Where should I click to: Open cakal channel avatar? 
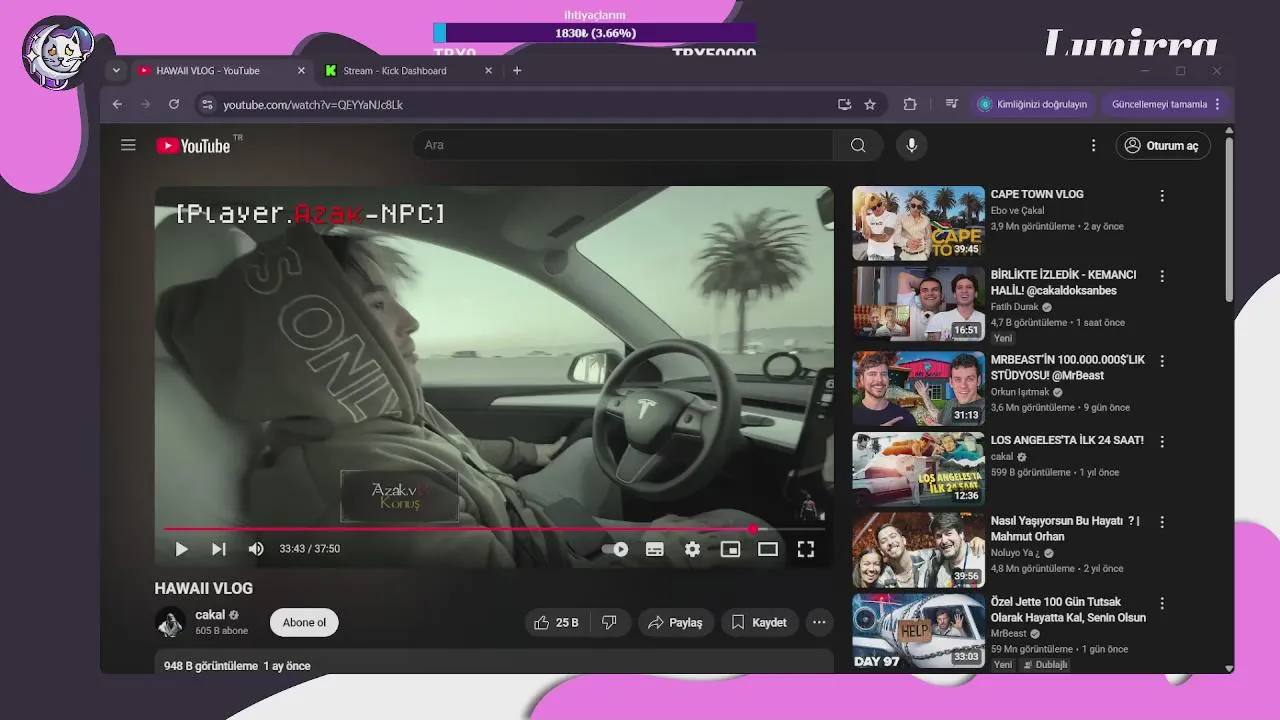click(170, 622)
